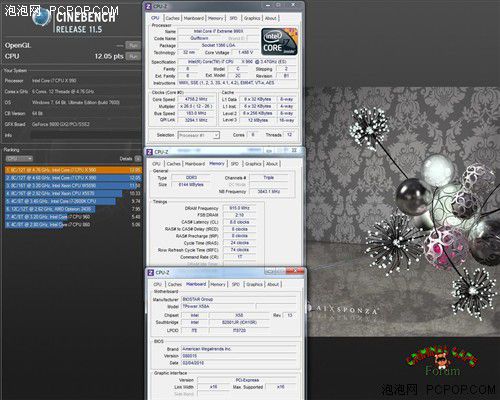
Task: Open the Processor #1 selection dropdown
Action: (x=199, y=135)
